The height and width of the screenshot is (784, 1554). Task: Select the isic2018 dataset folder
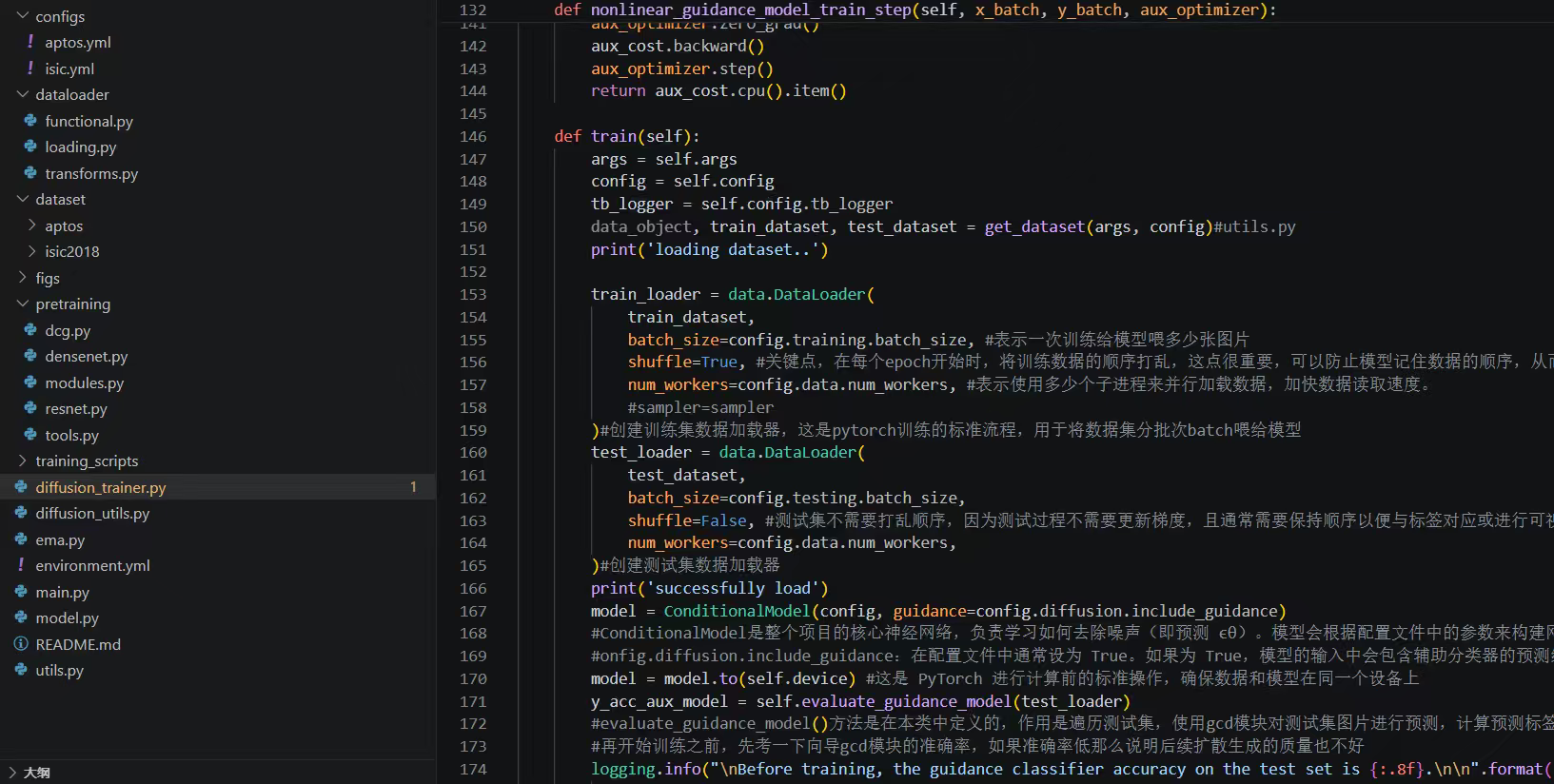click(x=71, y=251)
